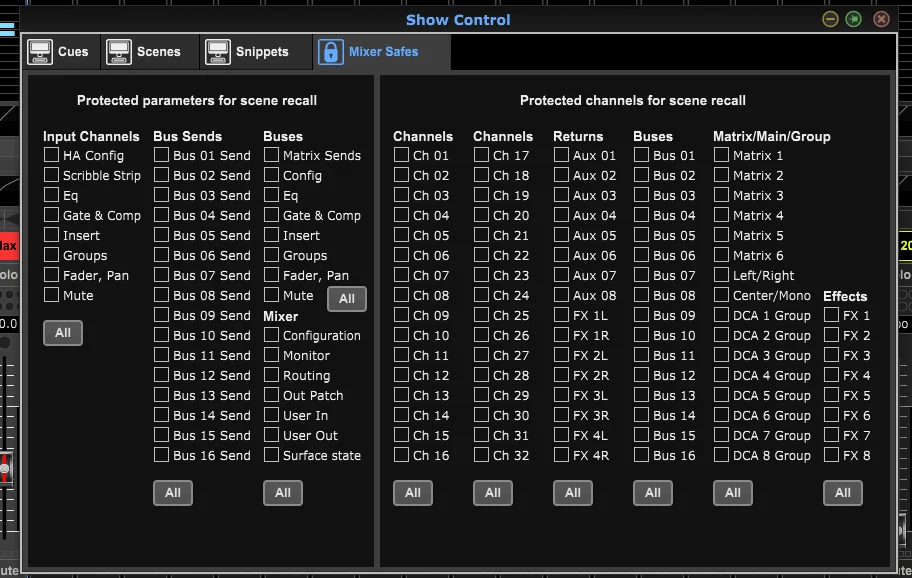Close the Show Control window
912x578 pixels.
tap(881, 19)
